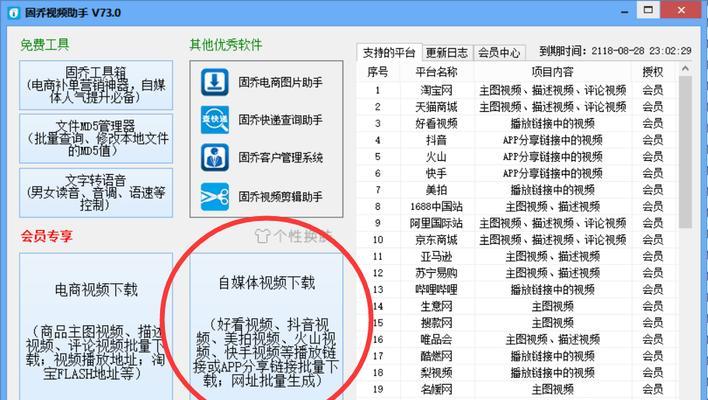Click APP分享链接中的视频 in 快手 row
This screenshot has width=708, height=400.
pos(552,173)
